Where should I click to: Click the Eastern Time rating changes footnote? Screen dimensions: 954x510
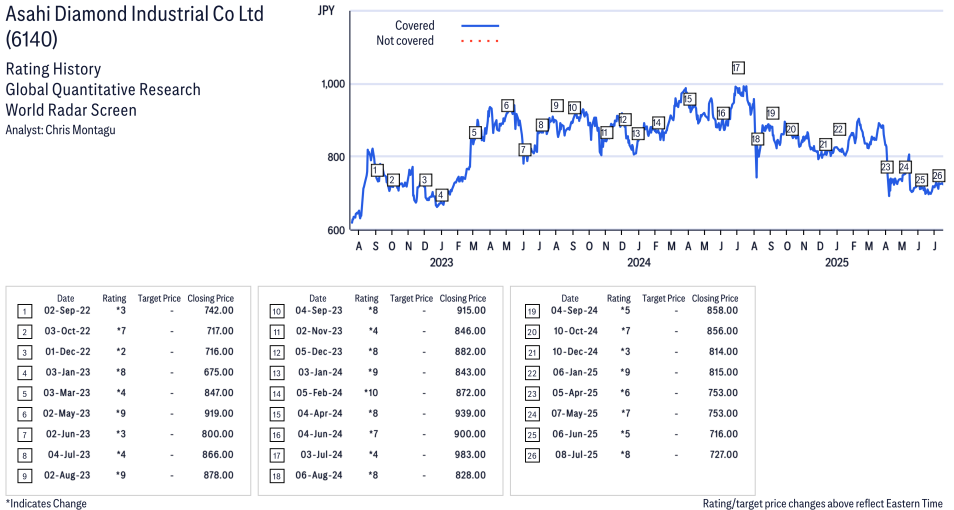click(x=823, y=503)
